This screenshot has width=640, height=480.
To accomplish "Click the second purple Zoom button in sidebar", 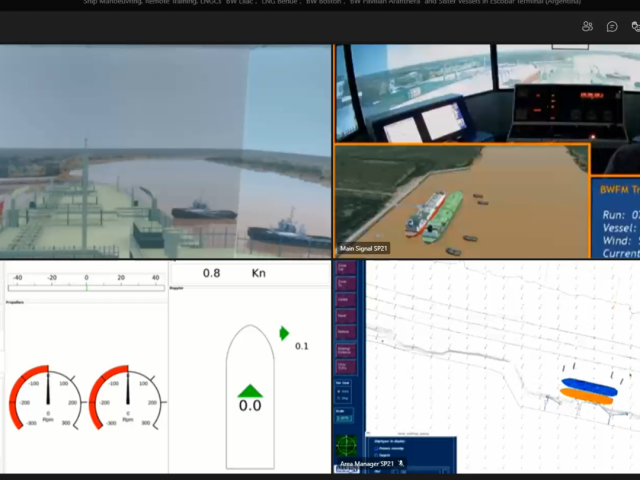I will click(x=345, y=284).
